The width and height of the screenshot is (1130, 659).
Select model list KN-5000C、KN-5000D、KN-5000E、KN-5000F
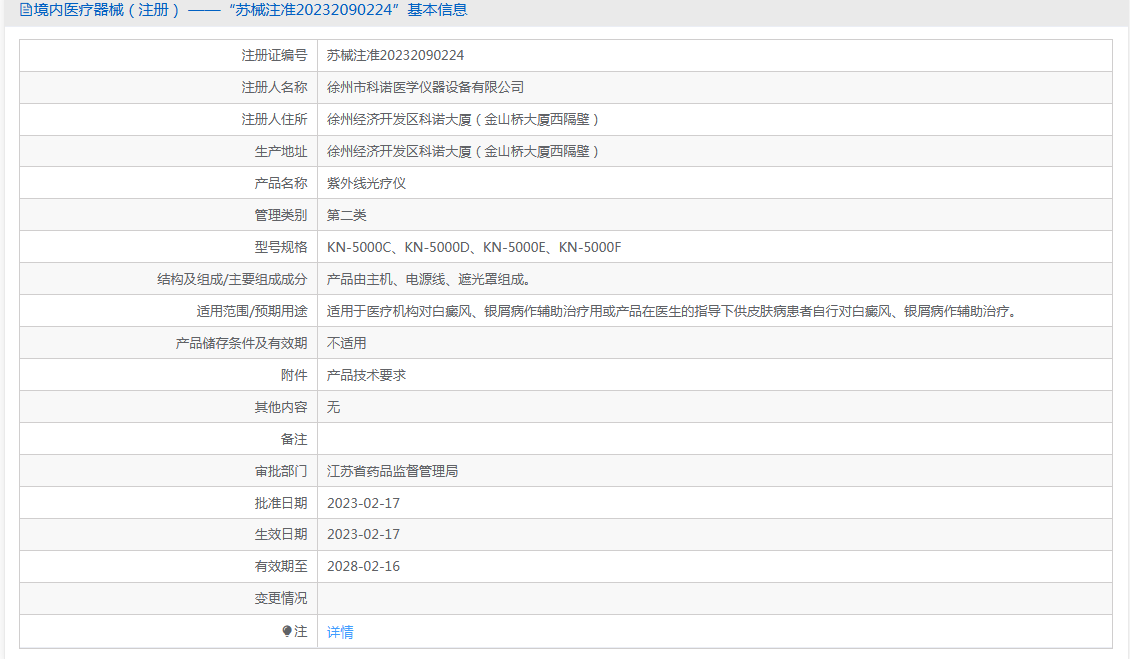pos(473,247)
